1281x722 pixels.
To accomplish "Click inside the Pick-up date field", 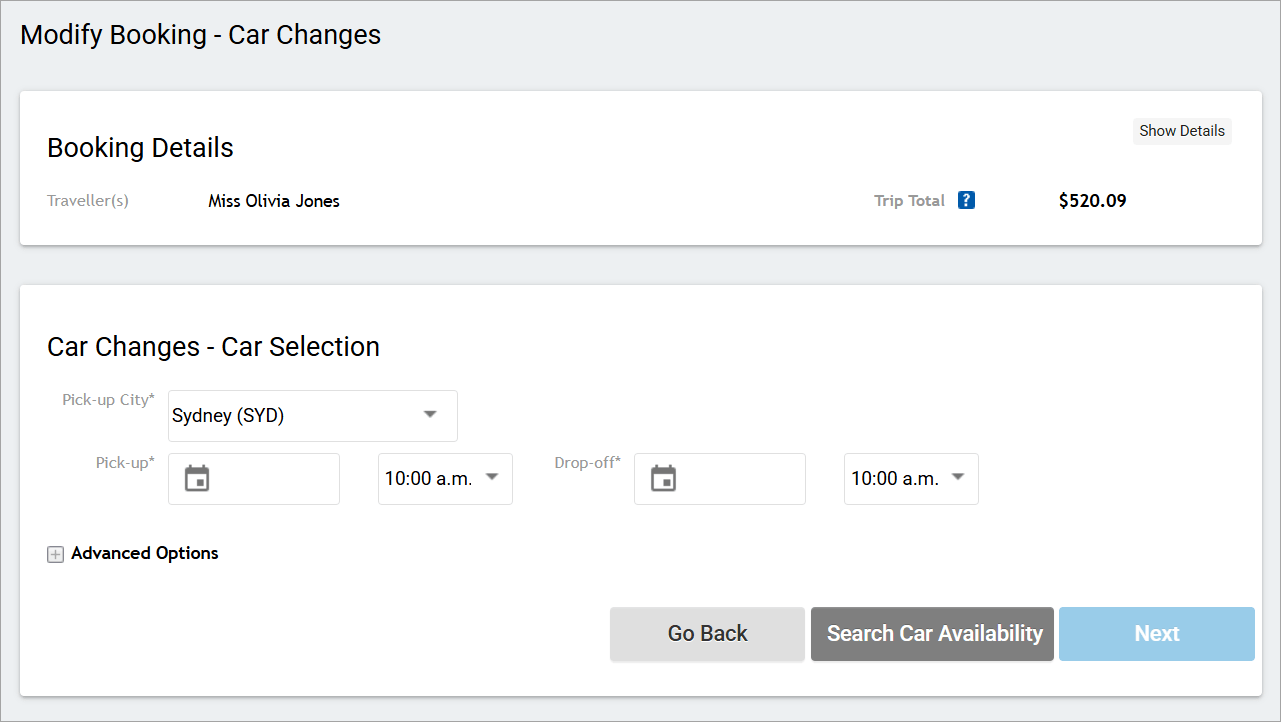I will pyautogui.click(x=270, y=478).
